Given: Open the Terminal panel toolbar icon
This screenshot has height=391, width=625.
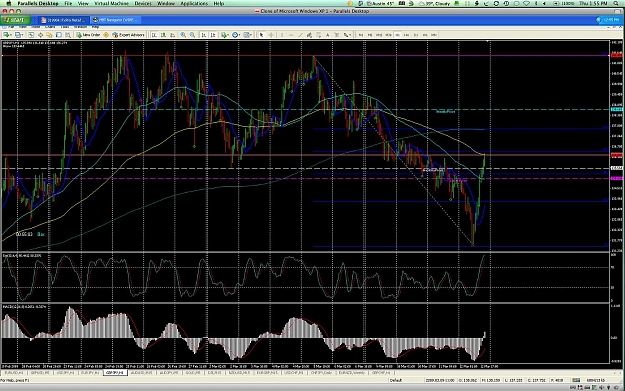Looking at the screenshot, I should point(59,35).
